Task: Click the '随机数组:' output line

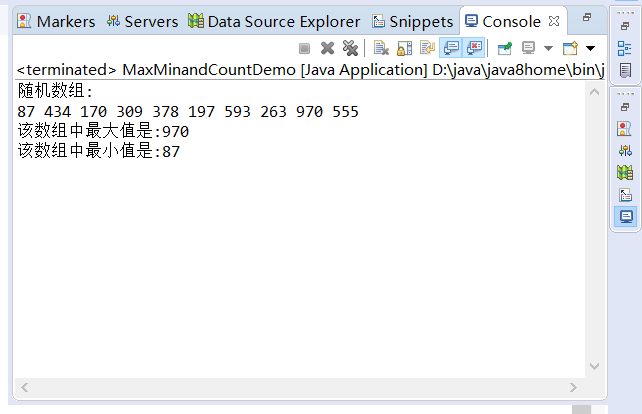Action: click(55, 91)
